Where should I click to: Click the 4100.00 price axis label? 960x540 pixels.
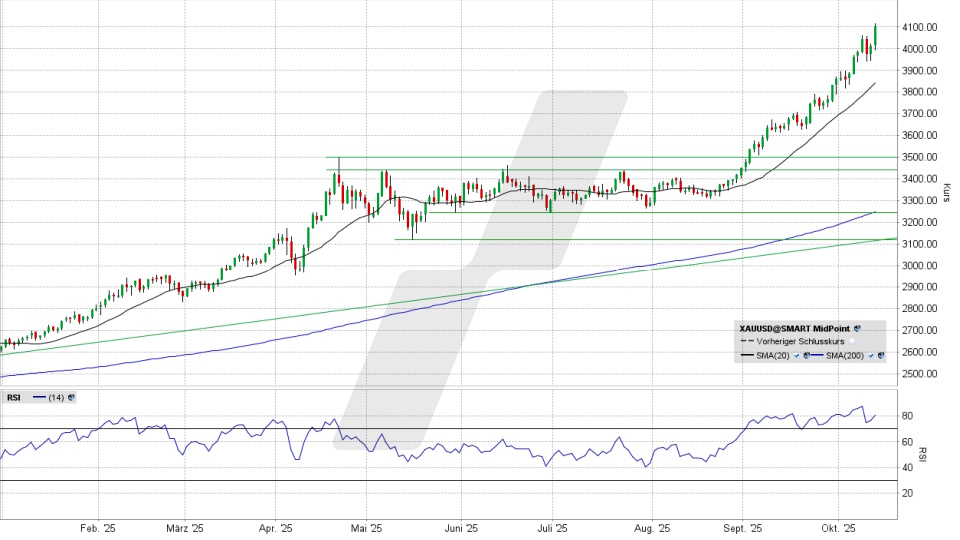[921, 27]
